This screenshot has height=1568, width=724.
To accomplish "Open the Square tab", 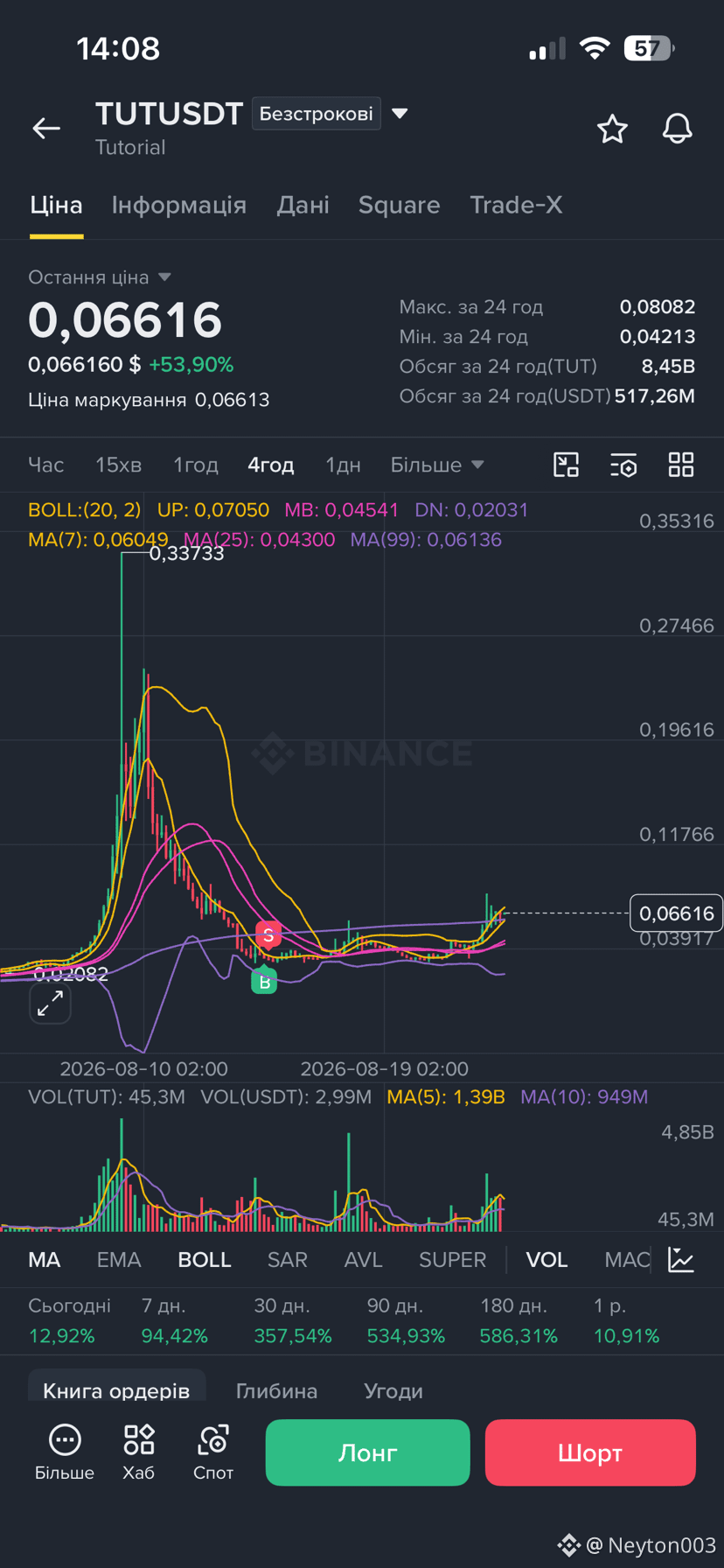I will tap(399, 205).
